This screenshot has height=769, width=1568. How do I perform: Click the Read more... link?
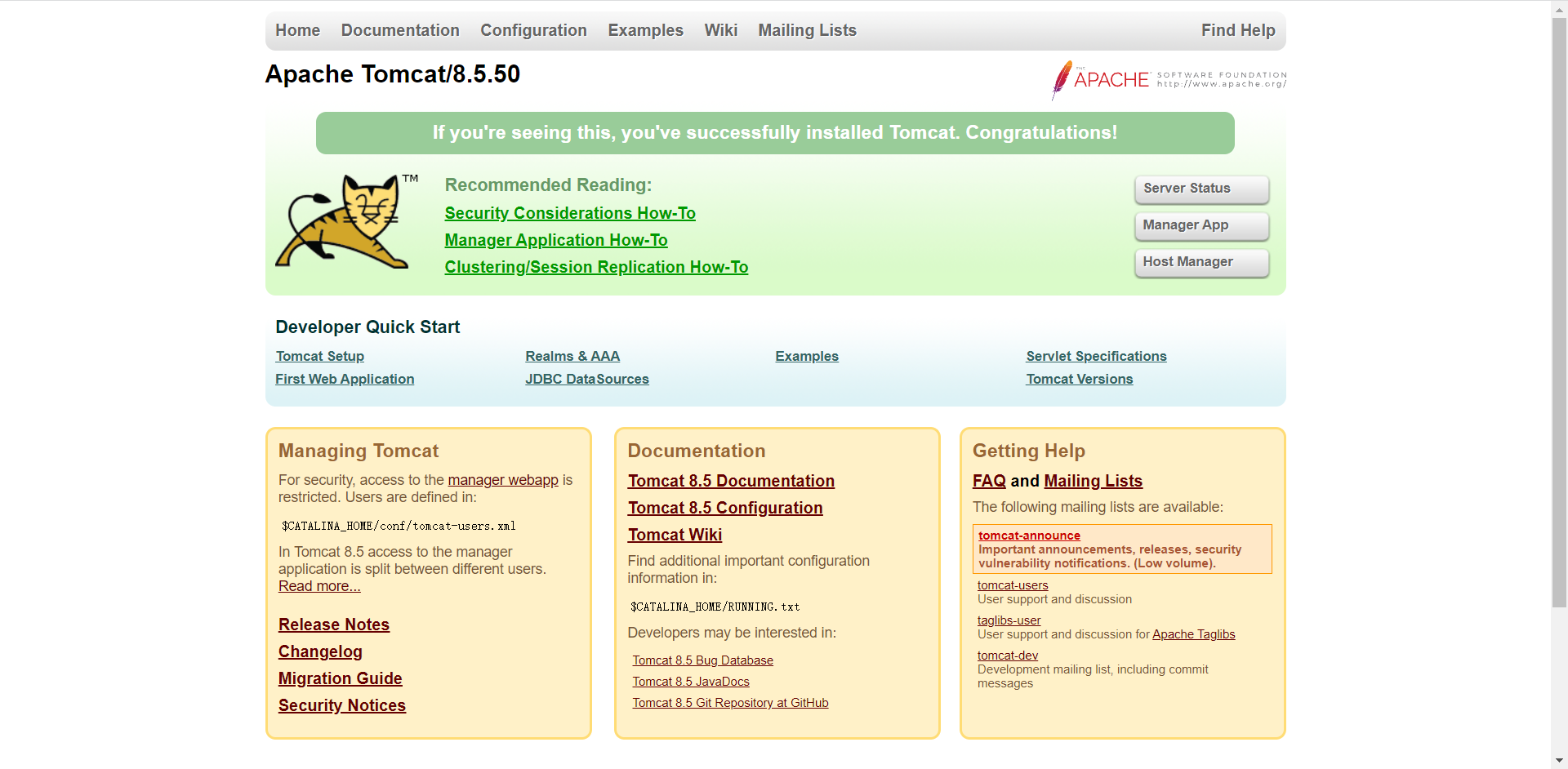319,586
